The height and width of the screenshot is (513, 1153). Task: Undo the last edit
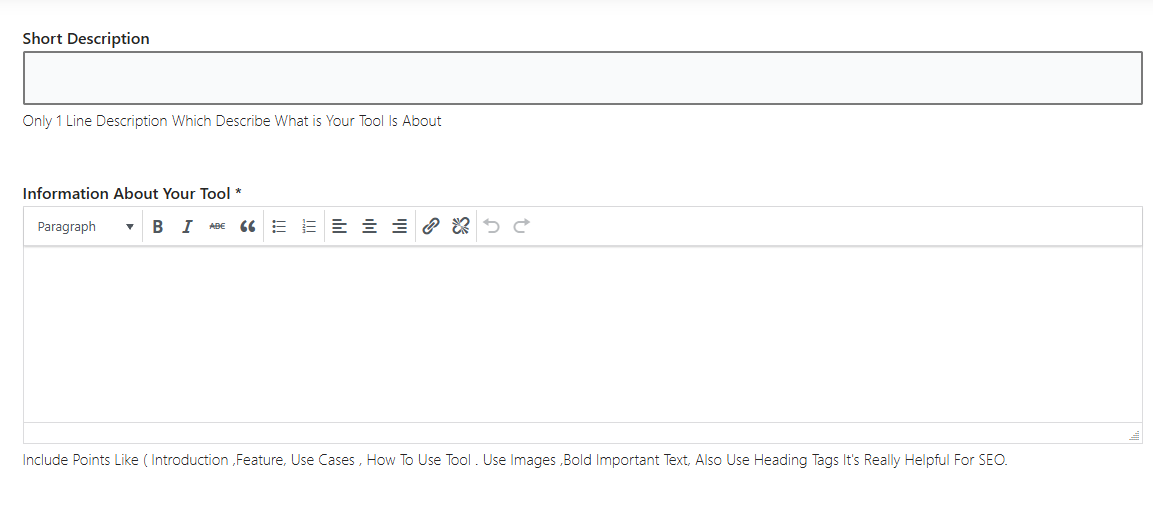492,226
